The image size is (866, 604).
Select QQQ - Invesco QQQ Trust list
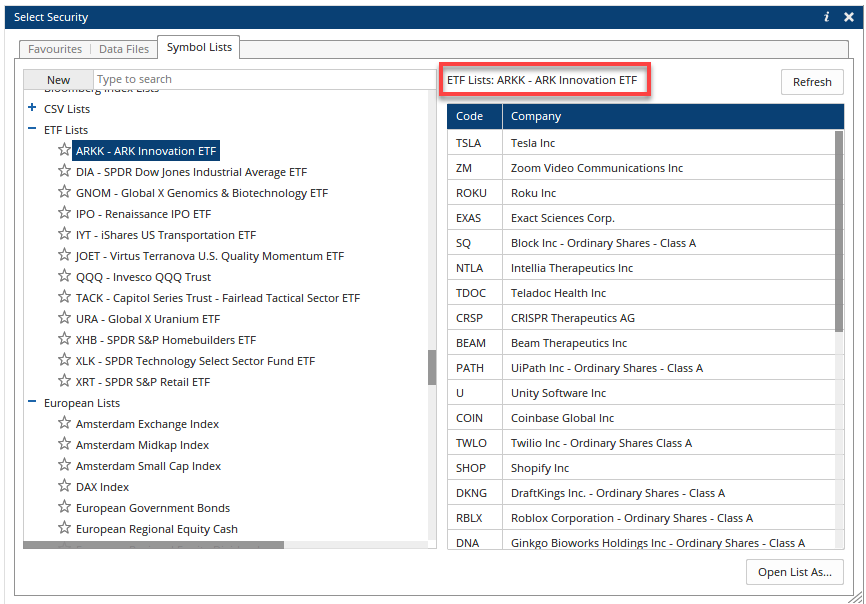[x=143, y=277]
